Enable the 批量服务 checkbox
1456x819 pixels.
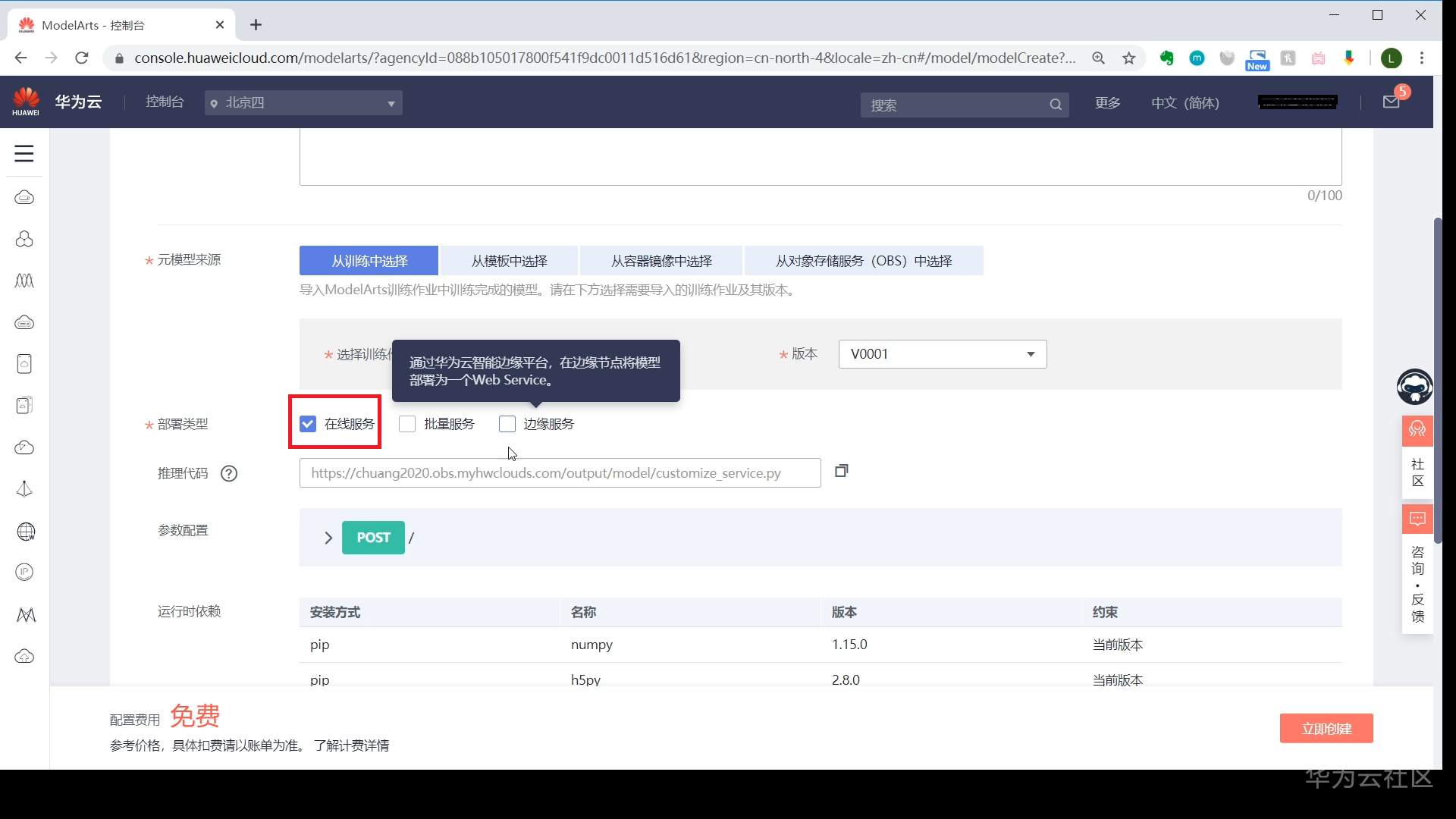coord(407,424)
